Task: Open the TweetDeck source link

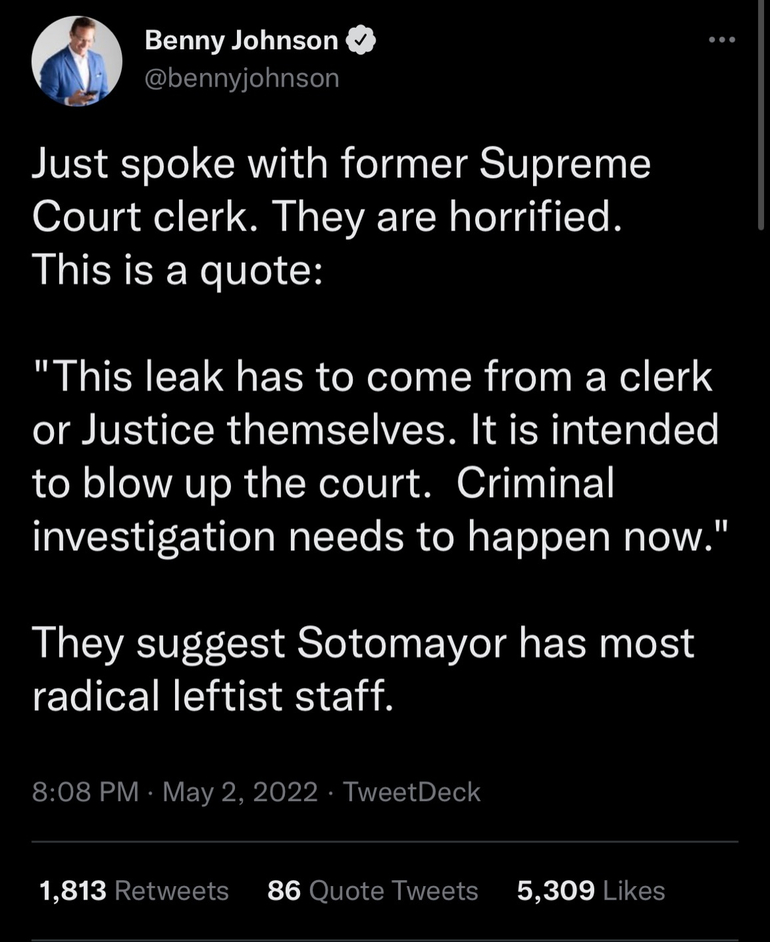Action: coord(411,793)
